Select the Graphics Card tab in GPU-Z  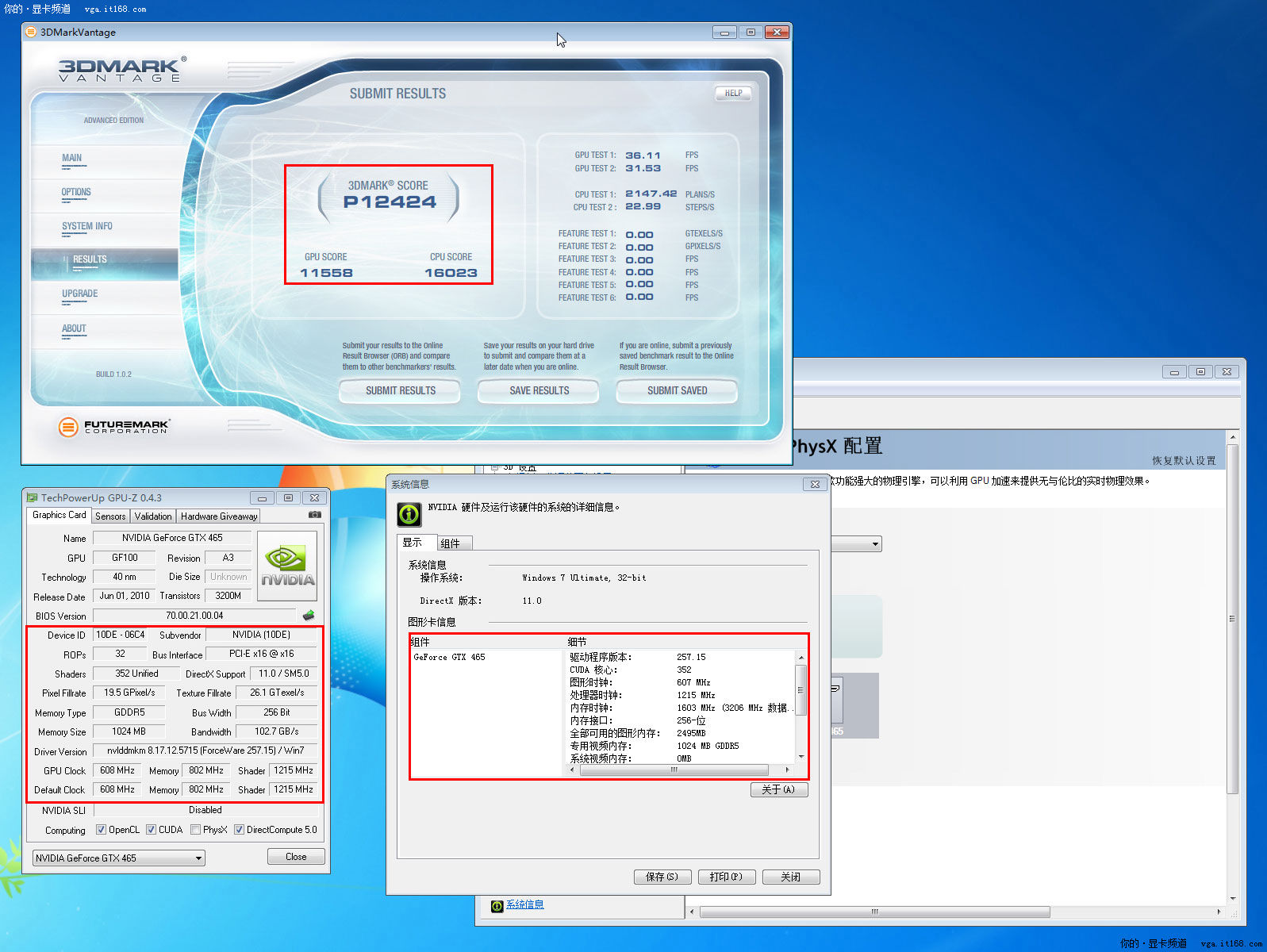click(x=59, y=515)
